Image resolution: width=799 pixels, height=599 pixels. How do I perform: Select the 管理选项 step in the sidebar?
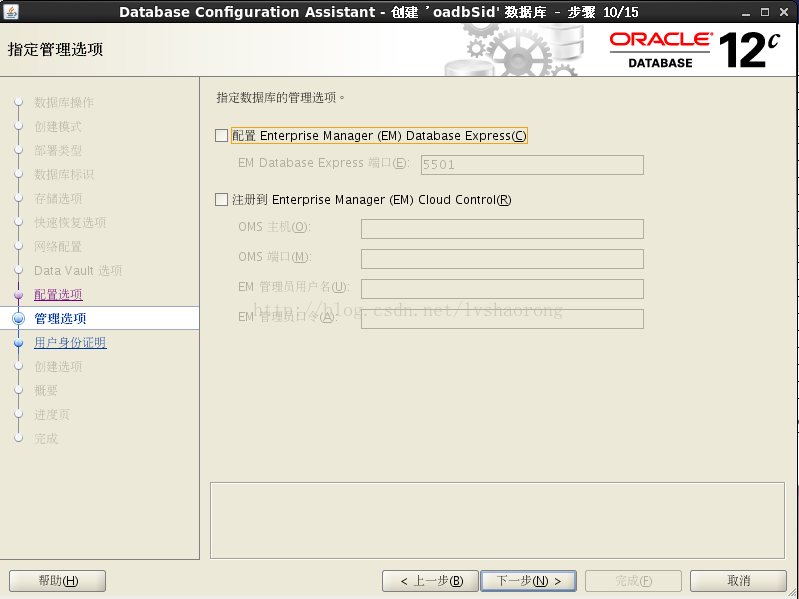pyautogui.click(x=60, y=318)
